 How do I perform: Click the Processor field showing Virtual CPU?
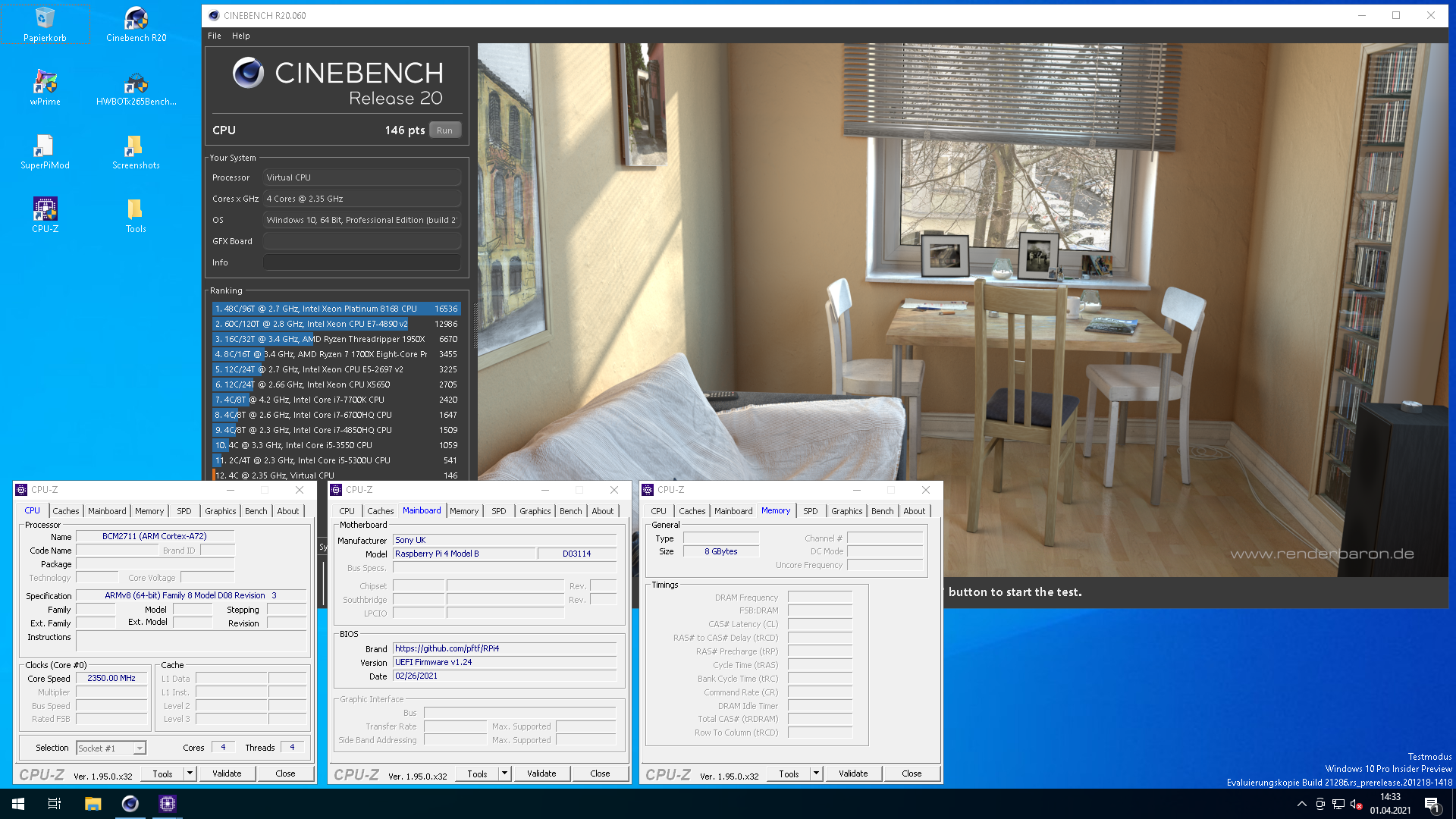pos(362,177)
